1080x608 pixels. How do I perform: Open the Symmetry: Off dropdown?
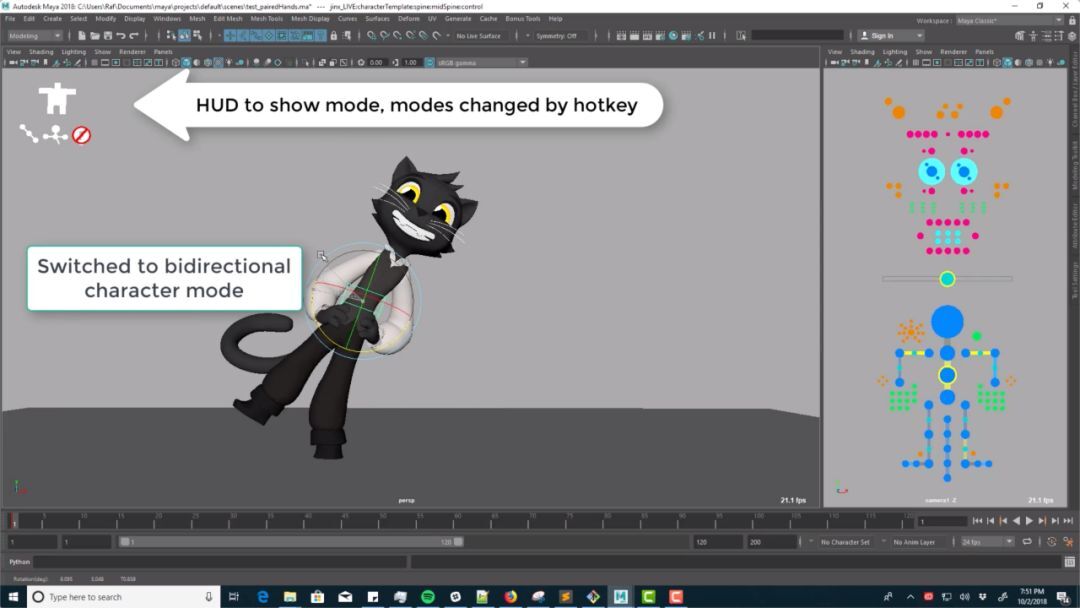point(557,36)
